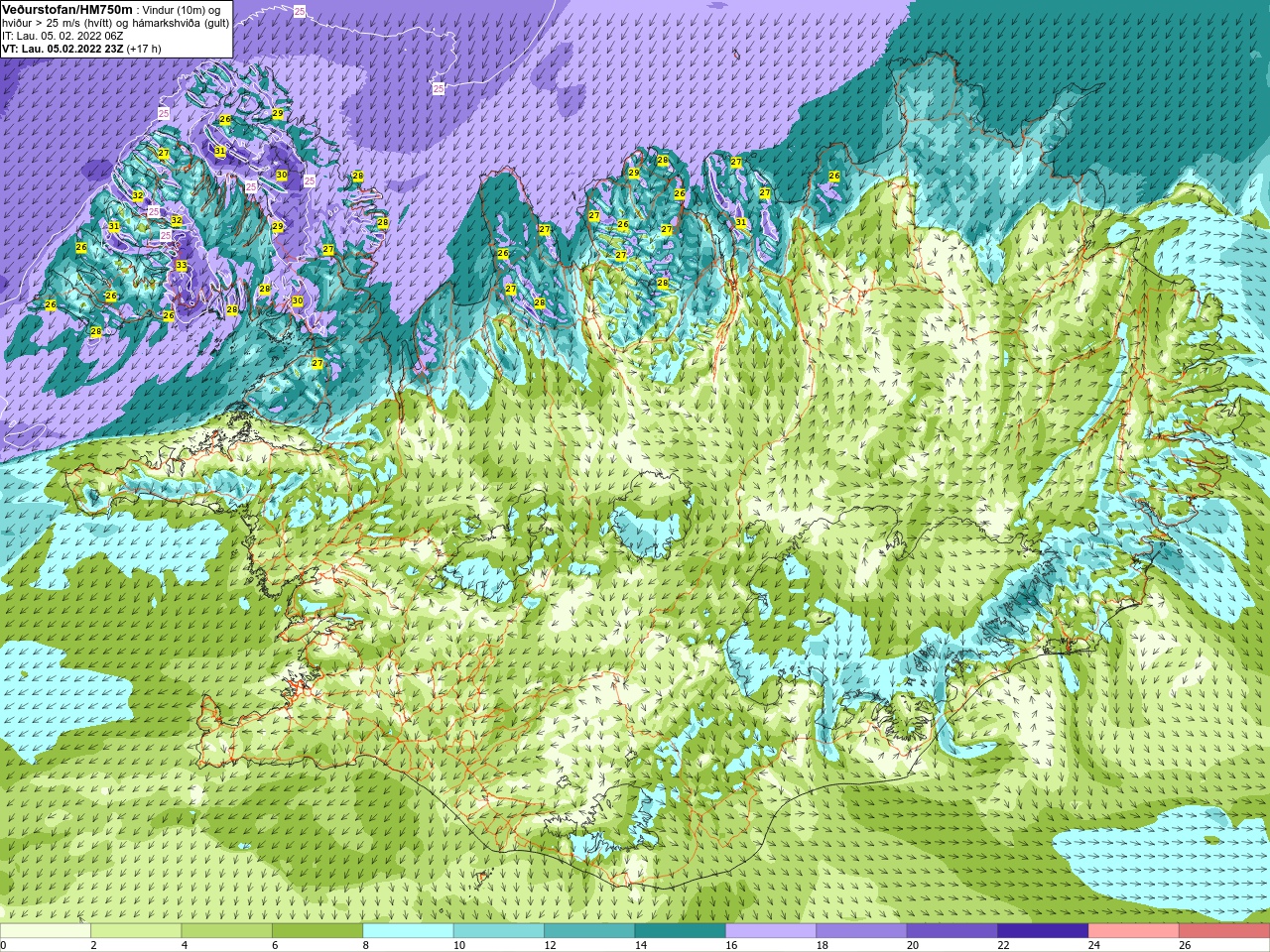Click the legend tick label 16
Image resolution: width=1270 pixels, height=952 pixels.
point(731,945)
